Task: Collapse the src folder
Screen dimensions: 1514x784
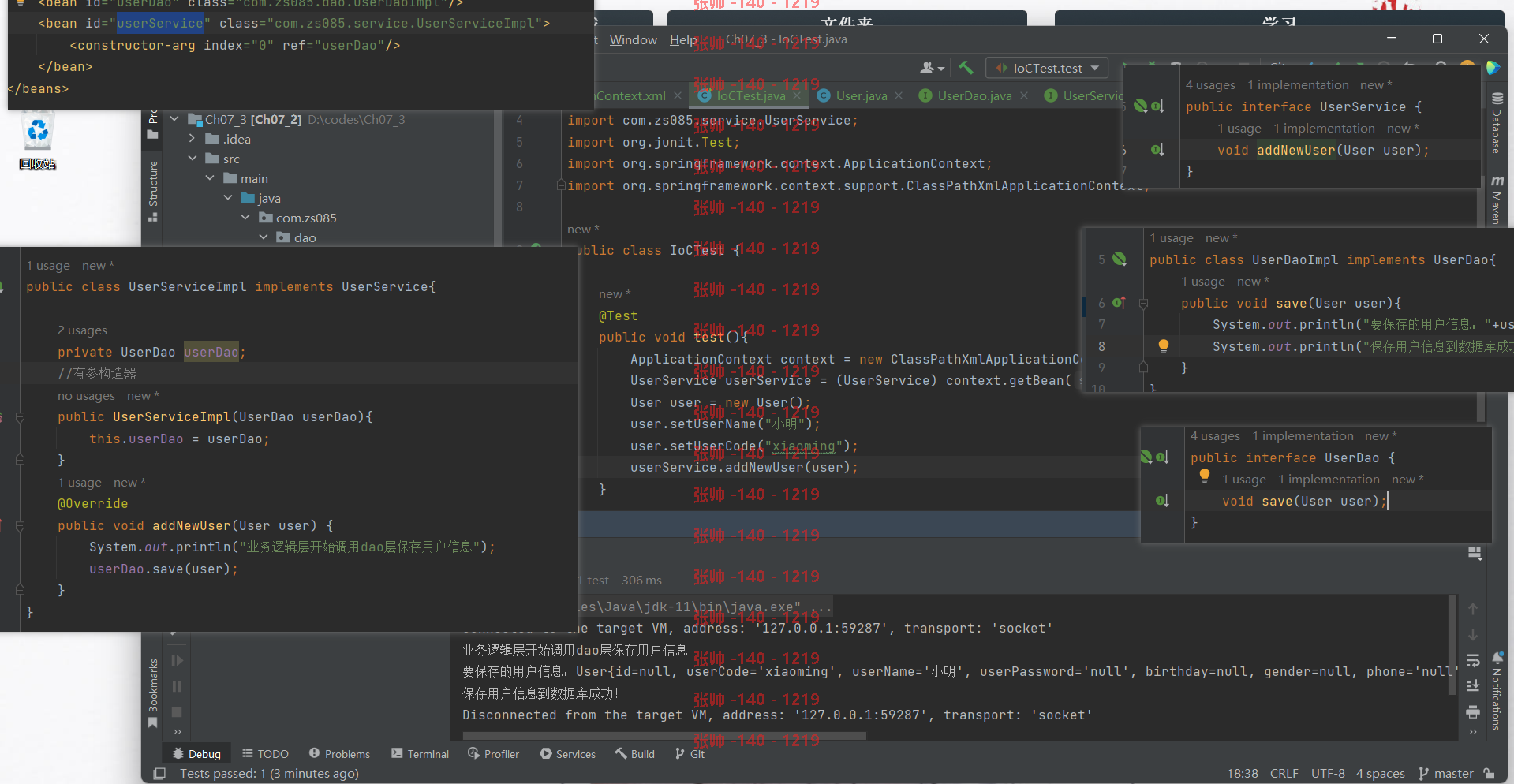Action: pos(192,159)
